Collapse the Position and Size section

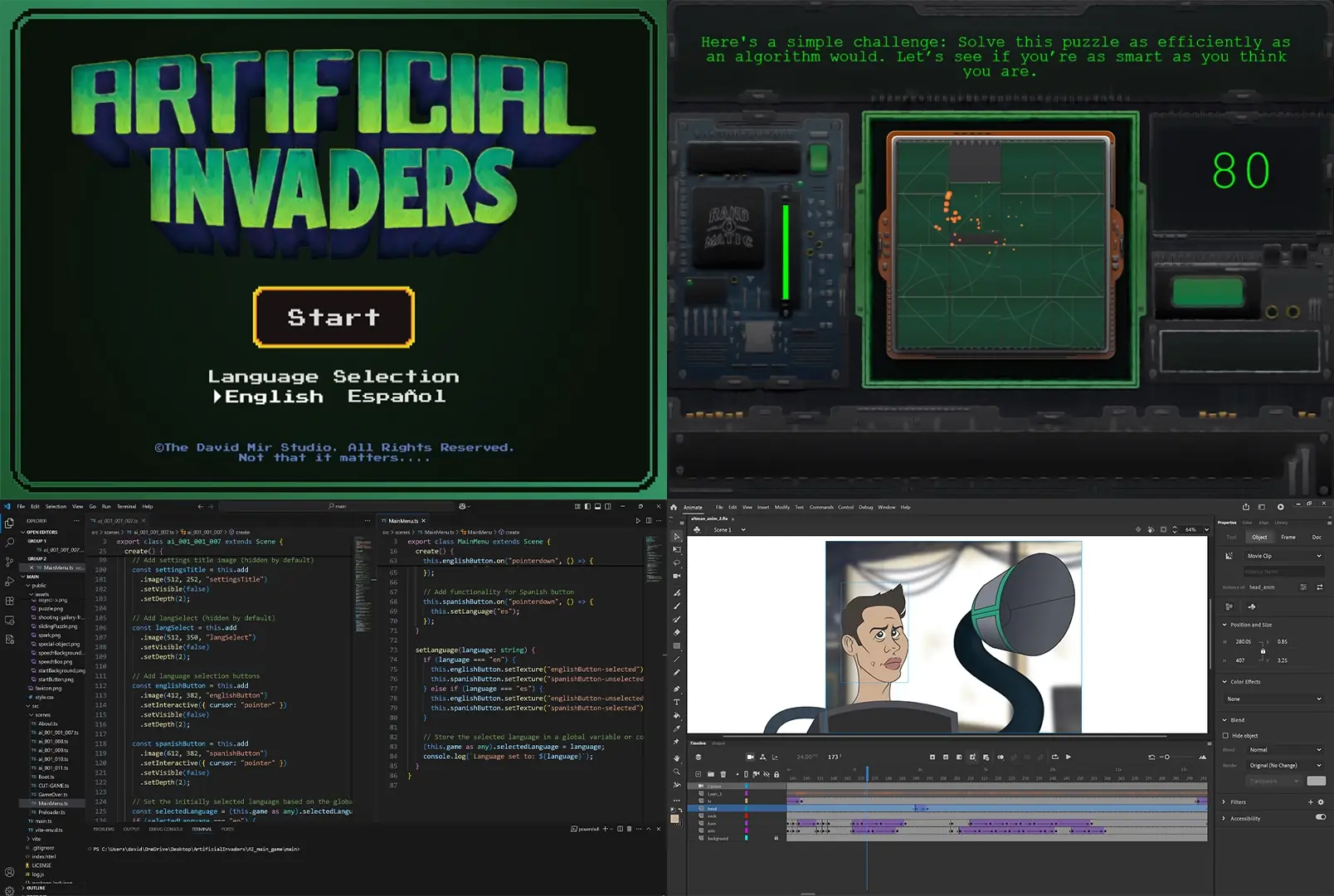click(1224, 625)
